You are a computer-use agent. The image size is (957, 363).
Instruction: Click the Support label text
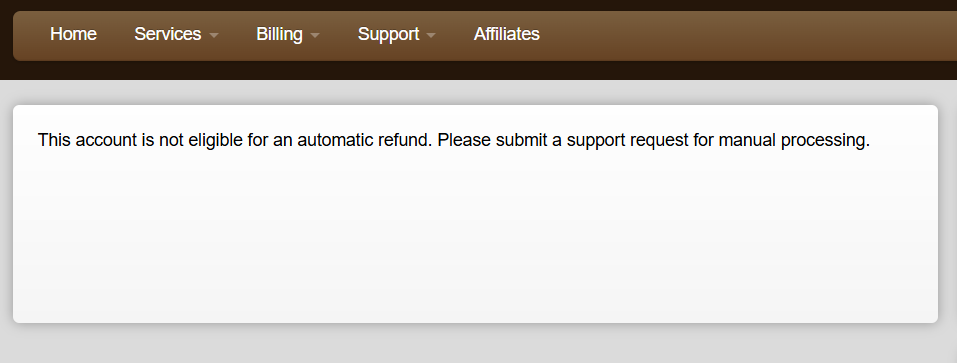click(x=388, y=34)
